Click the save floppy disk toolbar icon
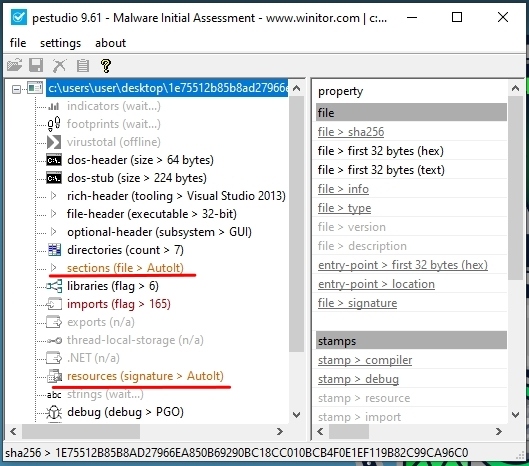 36,65
